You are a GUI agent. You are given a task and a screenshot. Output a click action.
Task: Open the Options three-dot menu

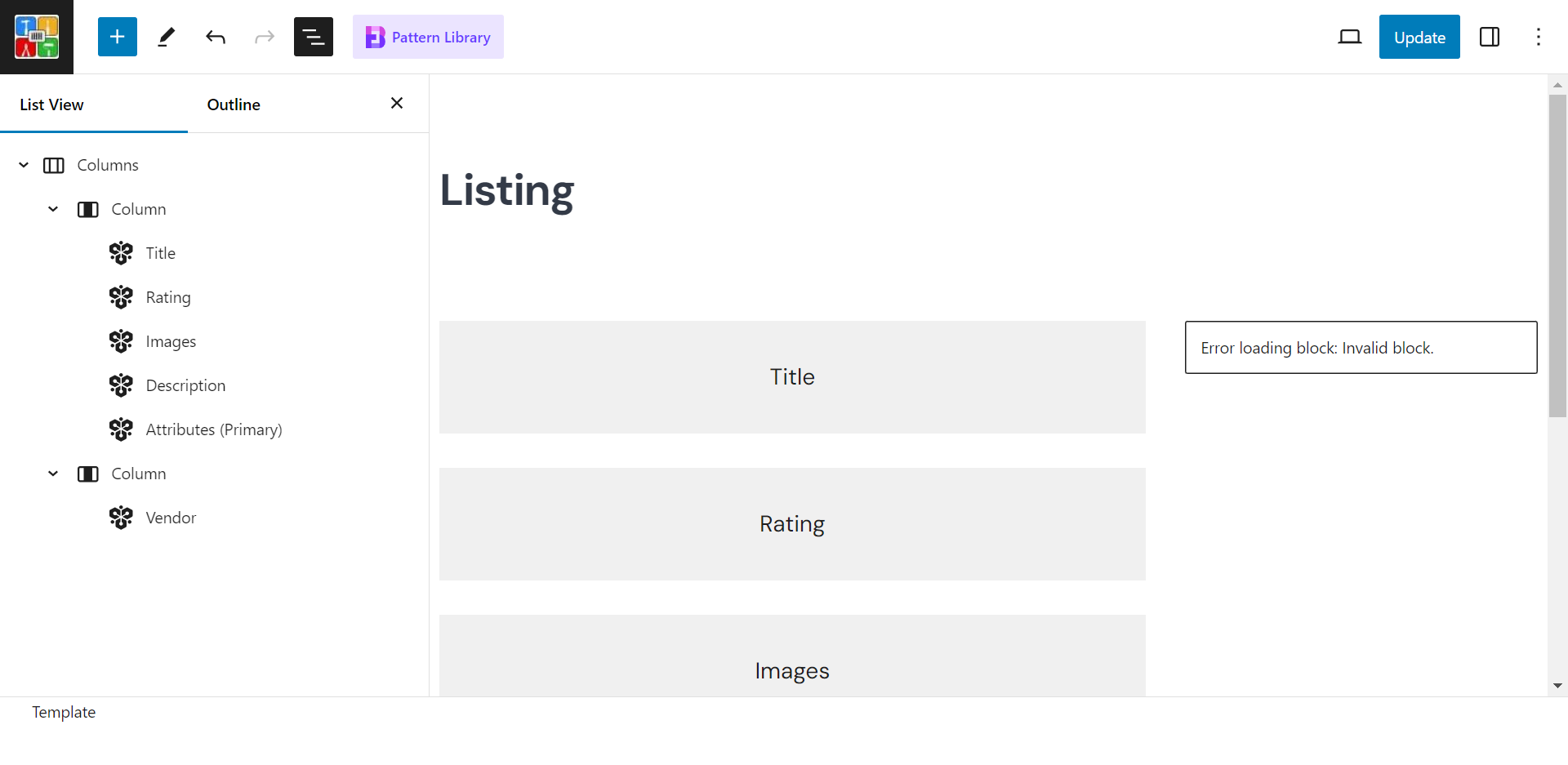[1539, 37]
